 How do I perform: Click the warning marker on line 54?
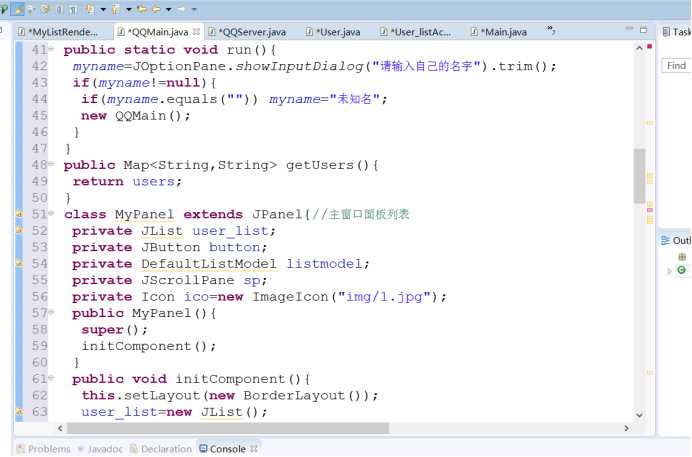[x=19, y=263]
